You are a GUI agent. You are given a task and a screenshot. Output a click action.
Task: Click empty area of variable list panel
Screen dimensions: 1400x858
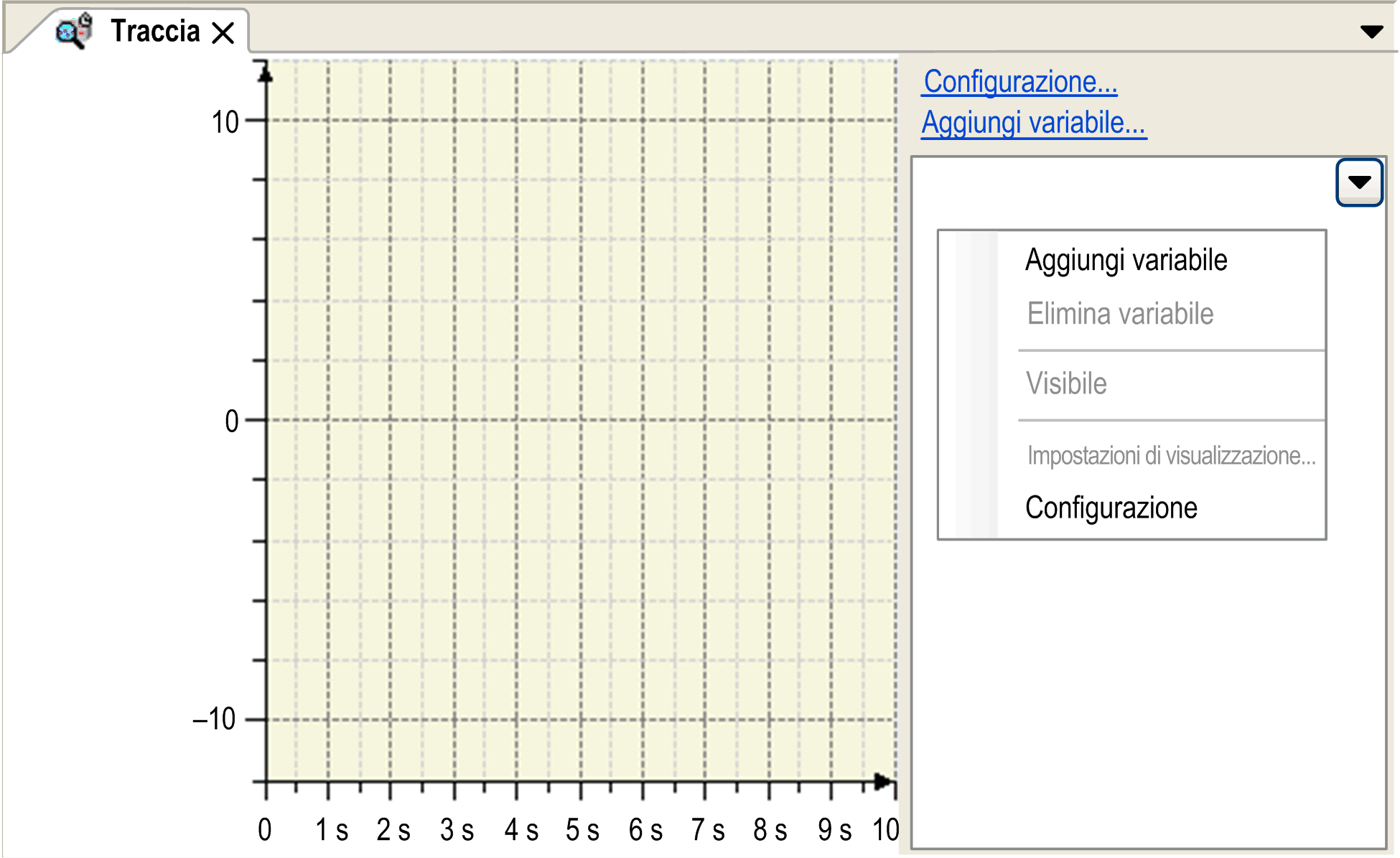click(x=1147, y=689)
